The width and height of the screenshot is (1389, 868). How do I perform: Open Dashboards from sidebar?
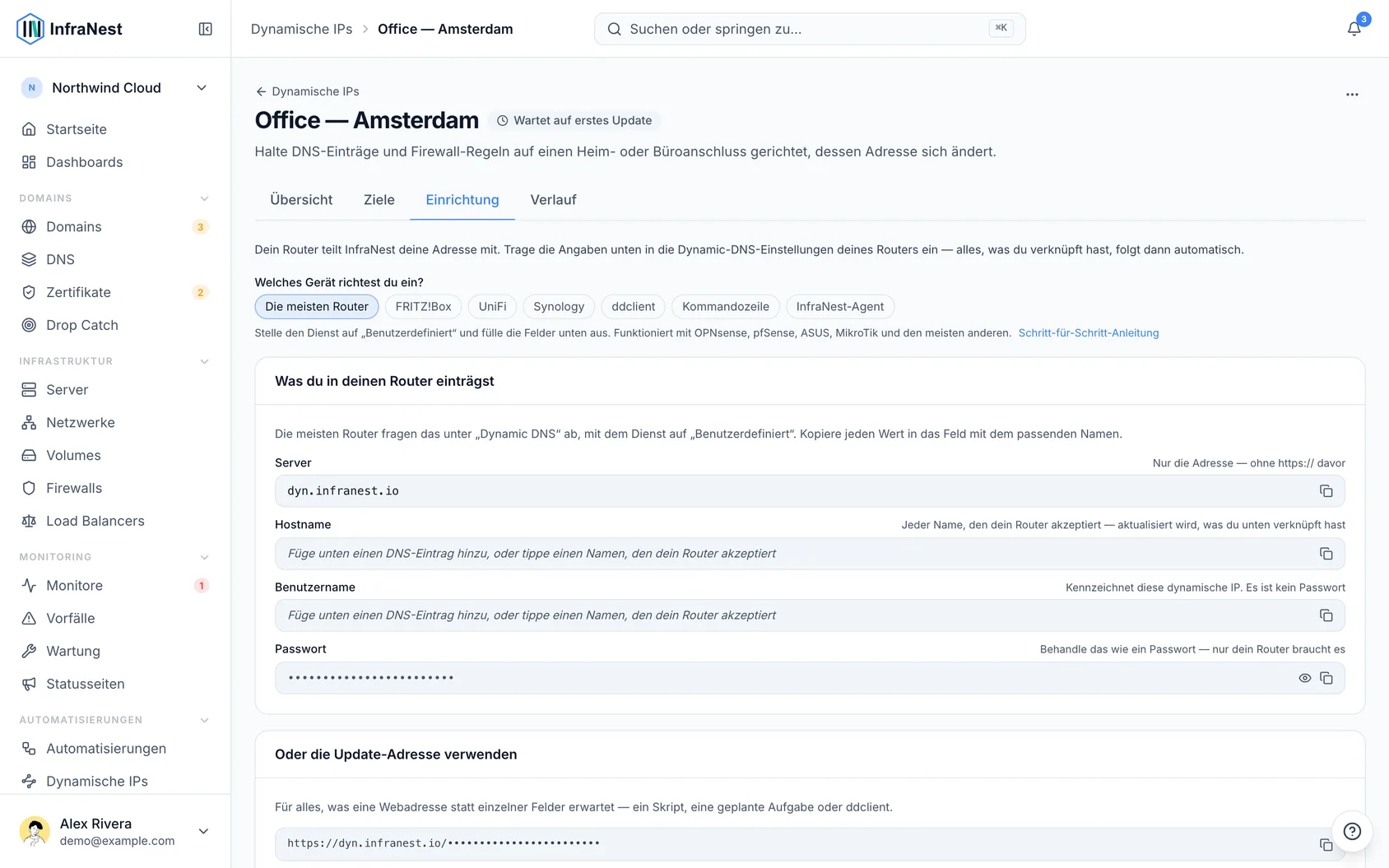[x=115, y=162]
